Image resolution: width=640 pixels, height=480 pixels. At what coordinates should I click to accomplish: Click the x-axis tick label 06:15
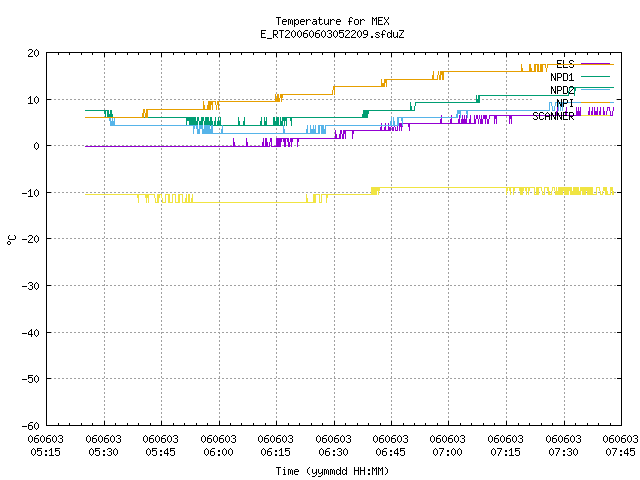click(276, 452)
